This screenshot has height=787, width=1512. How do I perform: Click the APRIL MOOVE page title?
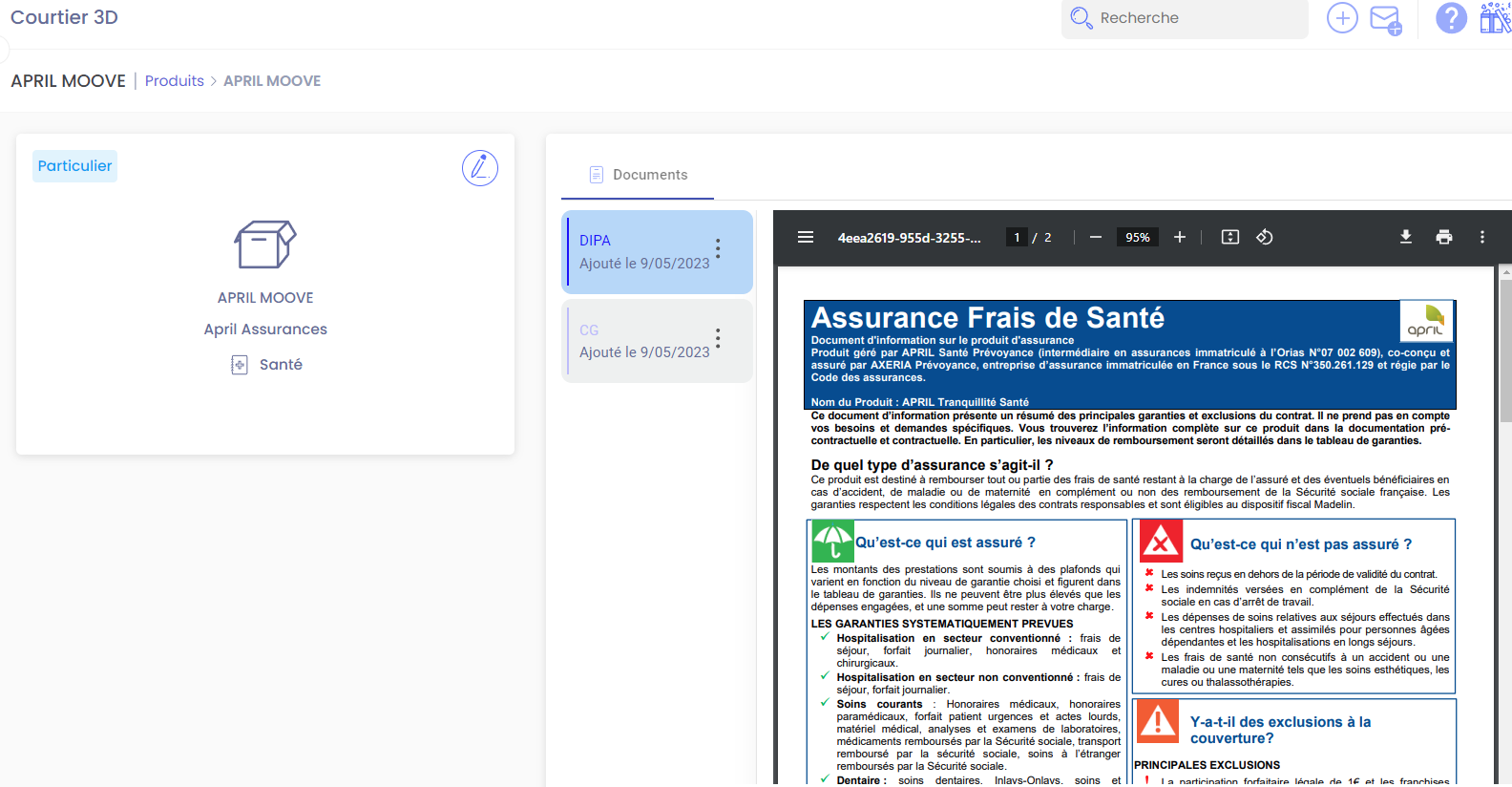point(68,81)
